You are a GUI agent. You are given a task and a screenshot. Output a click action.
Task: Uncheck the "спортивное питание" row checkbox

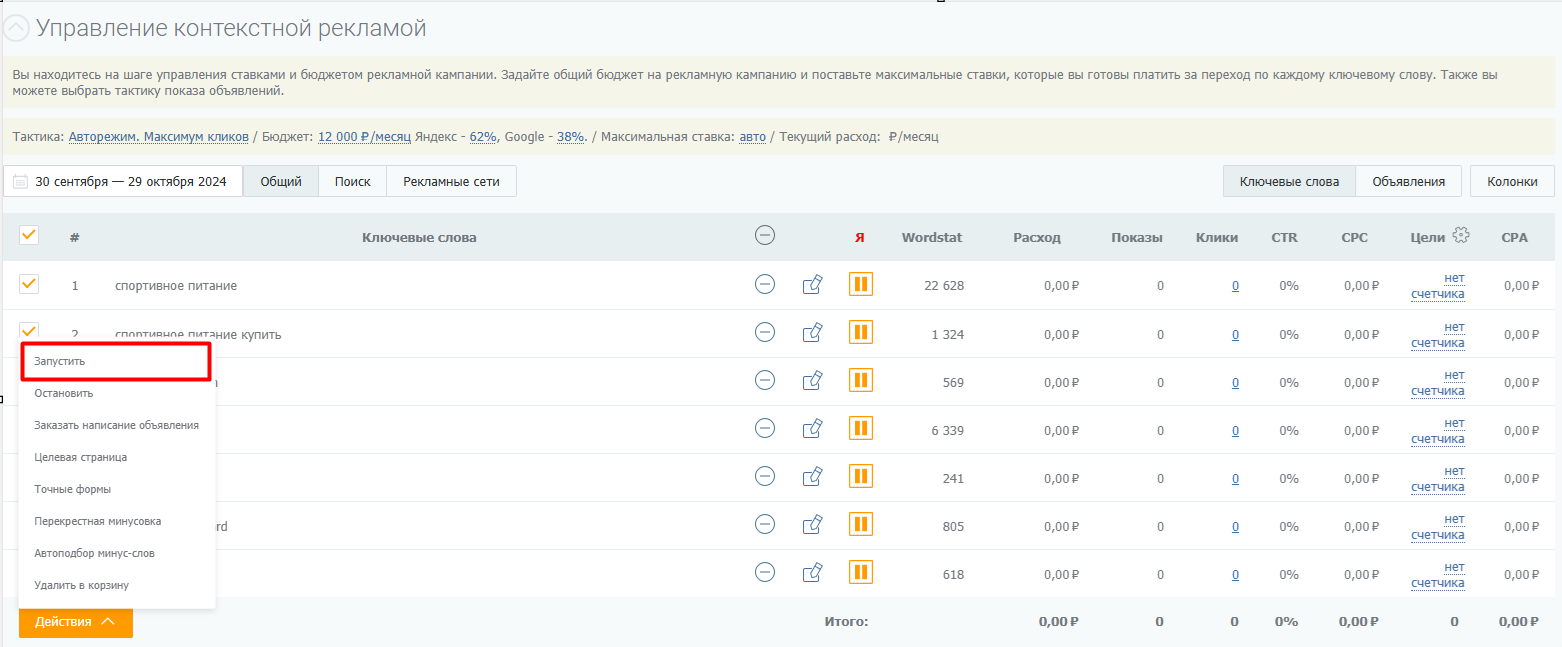point(29,284)
